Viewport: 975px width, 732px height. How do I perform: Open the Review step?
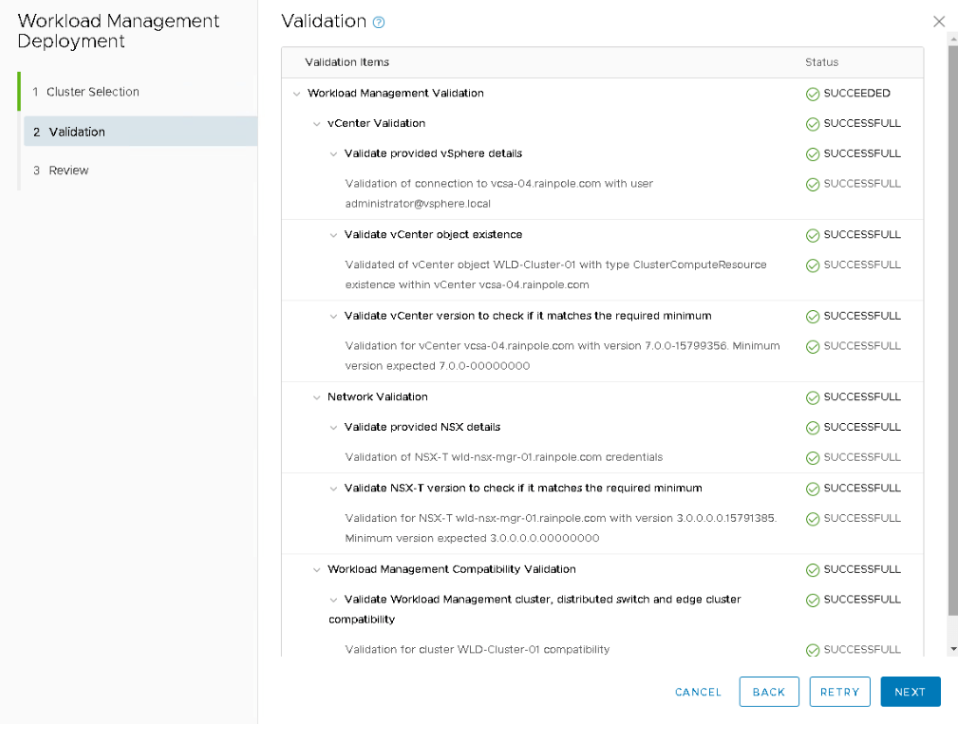pos(68,171)
